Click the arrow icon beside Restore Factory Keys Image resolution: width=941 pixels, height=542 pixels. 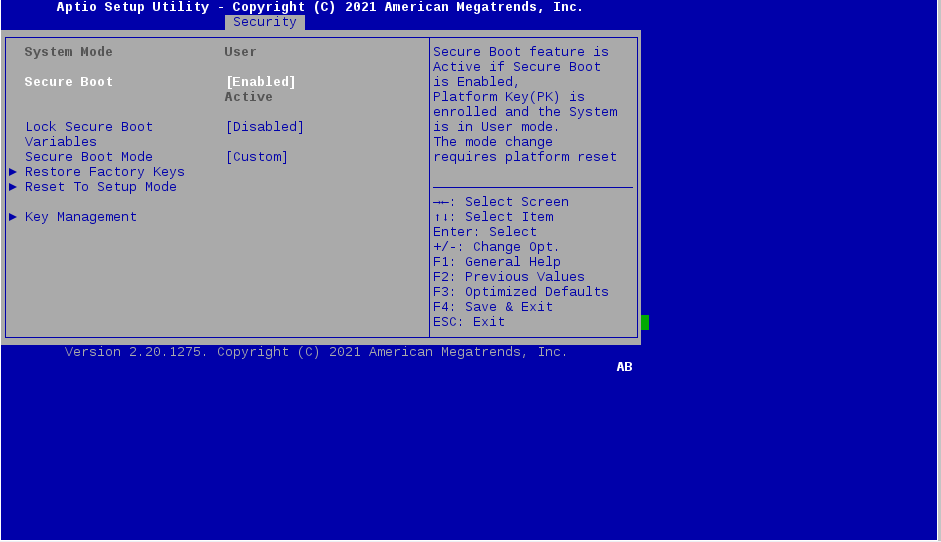point(13,172)
